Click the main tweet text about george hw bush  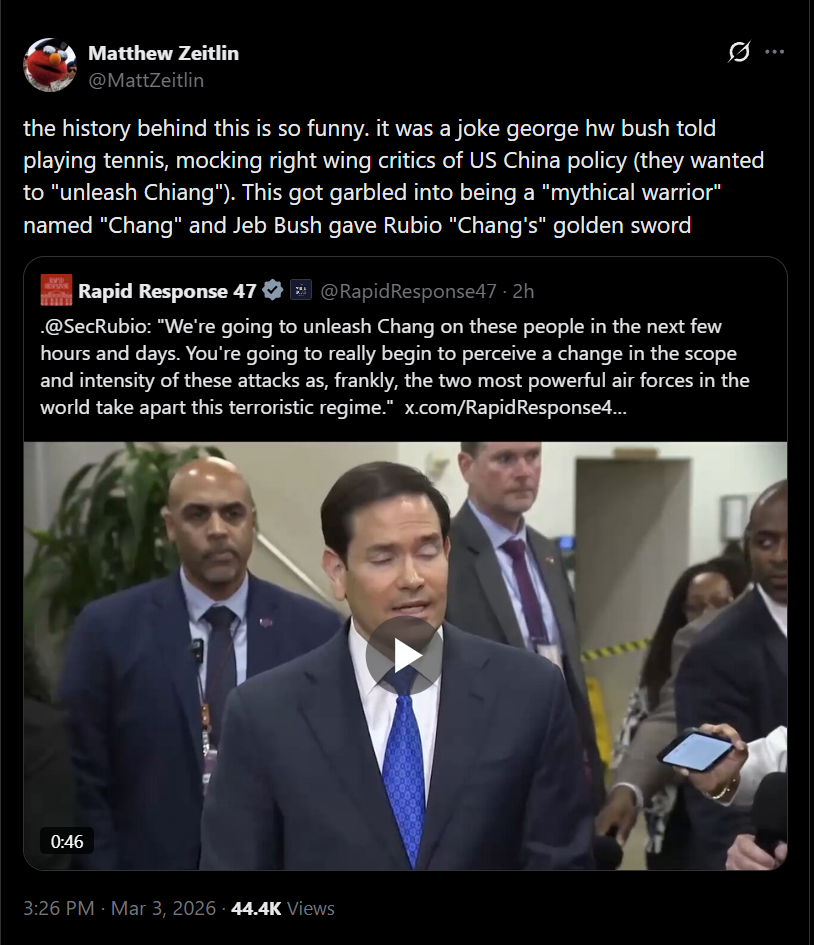point(393,177)
